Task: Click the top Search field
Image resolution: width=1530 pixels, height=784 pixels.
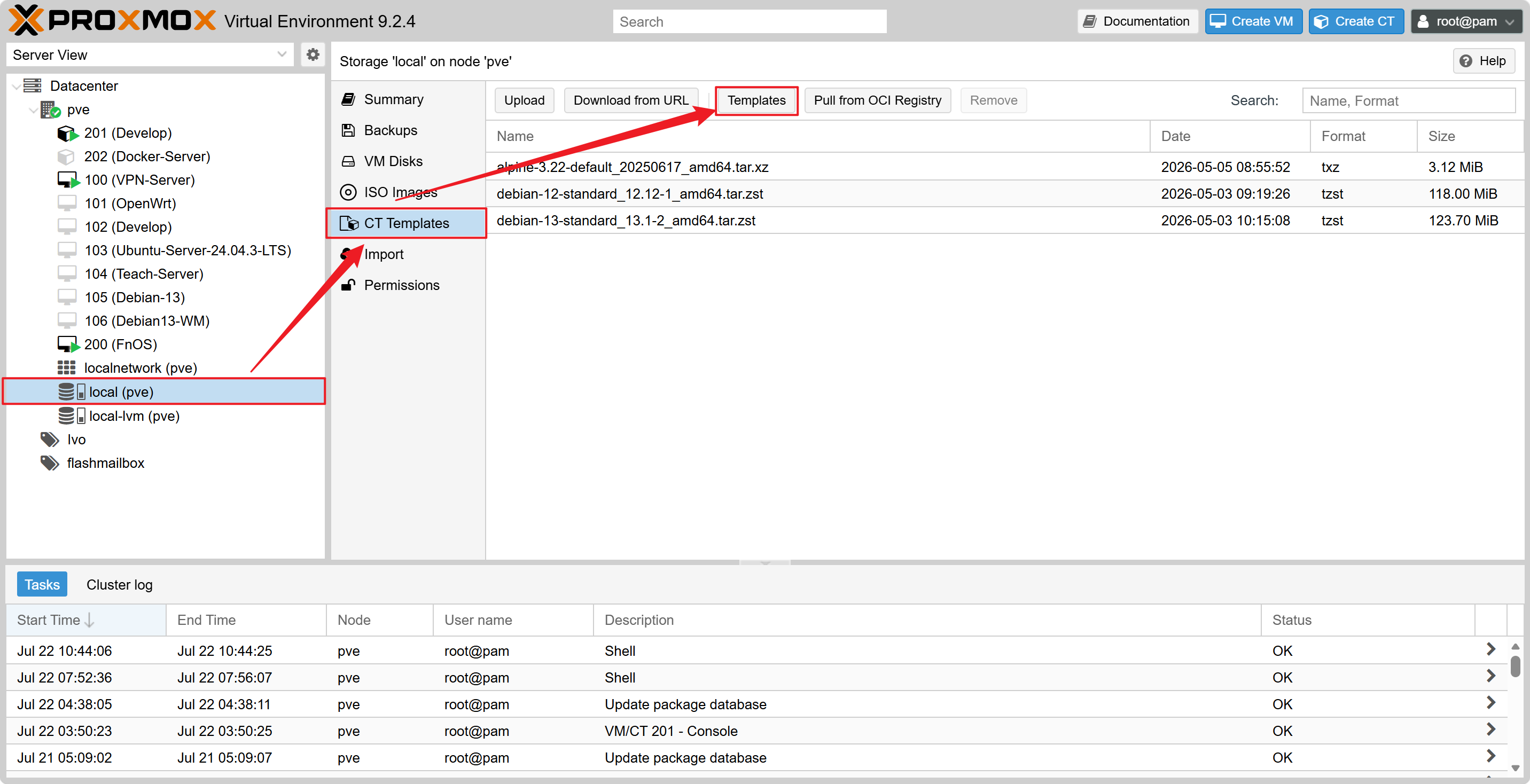Action: (750, 21)
